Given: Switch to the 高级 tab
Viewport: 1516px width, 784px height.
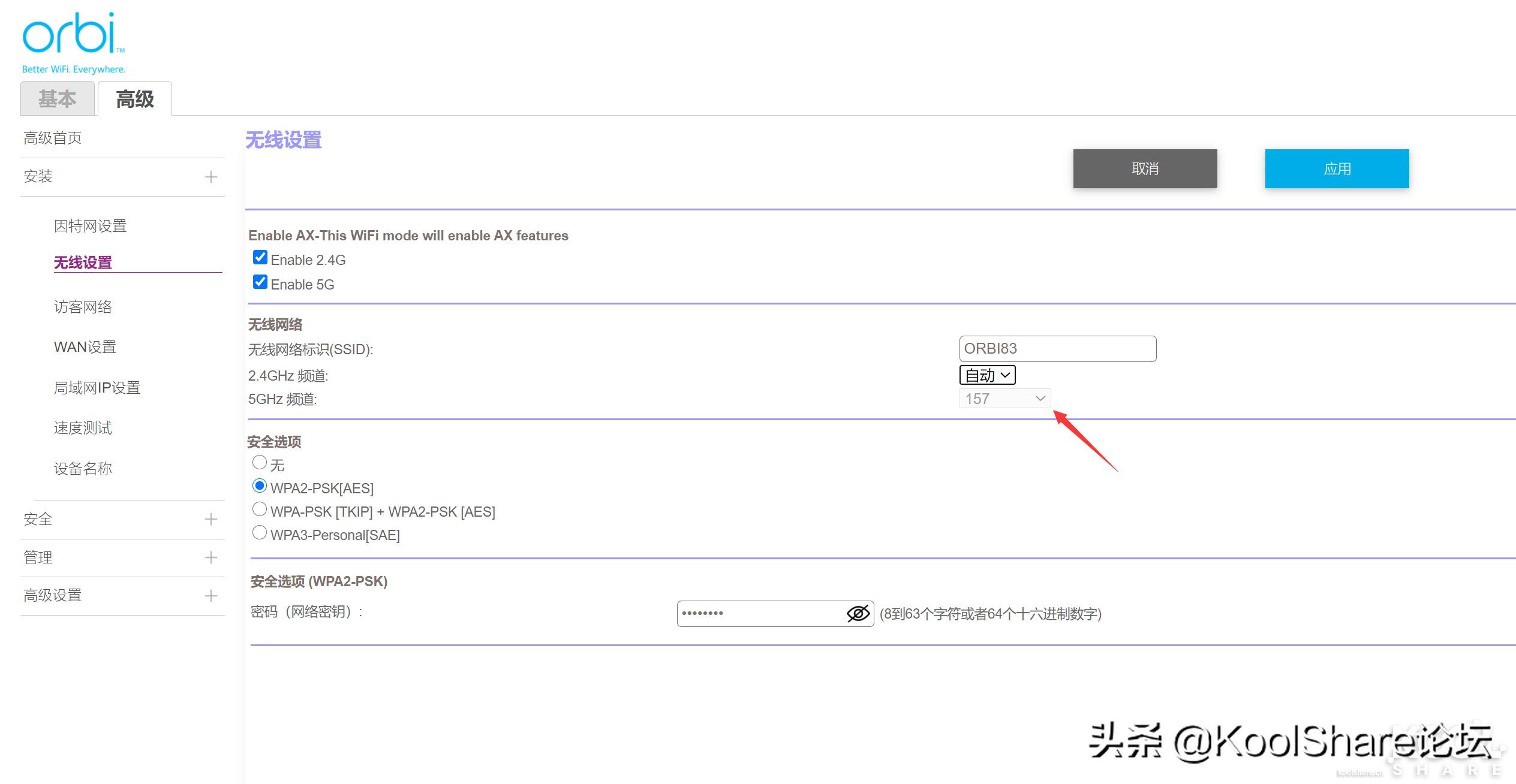Looking at the screenshot, I should (x=135, y=99).
